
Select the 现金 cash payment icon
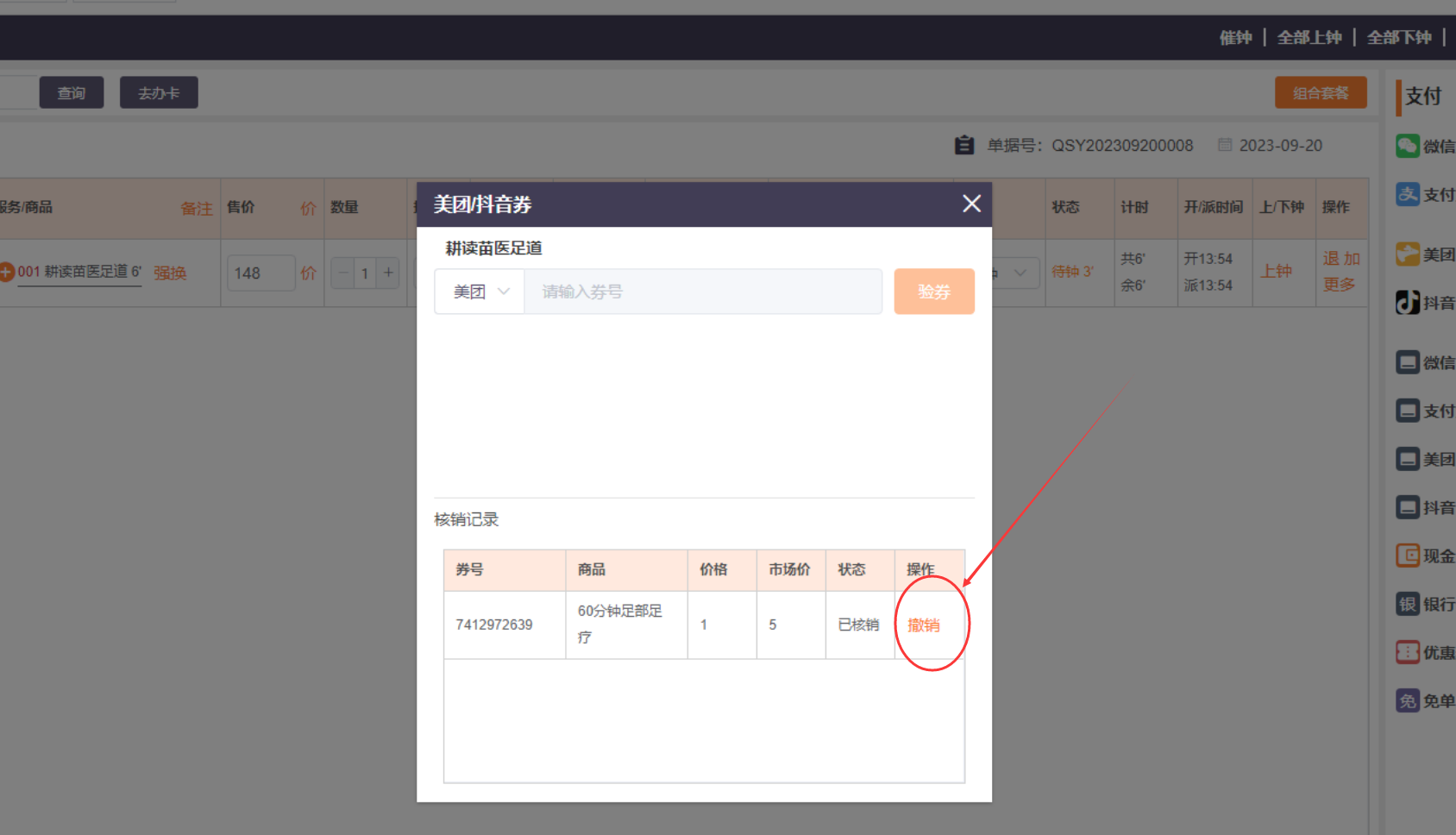click(x=1408, y=556)
